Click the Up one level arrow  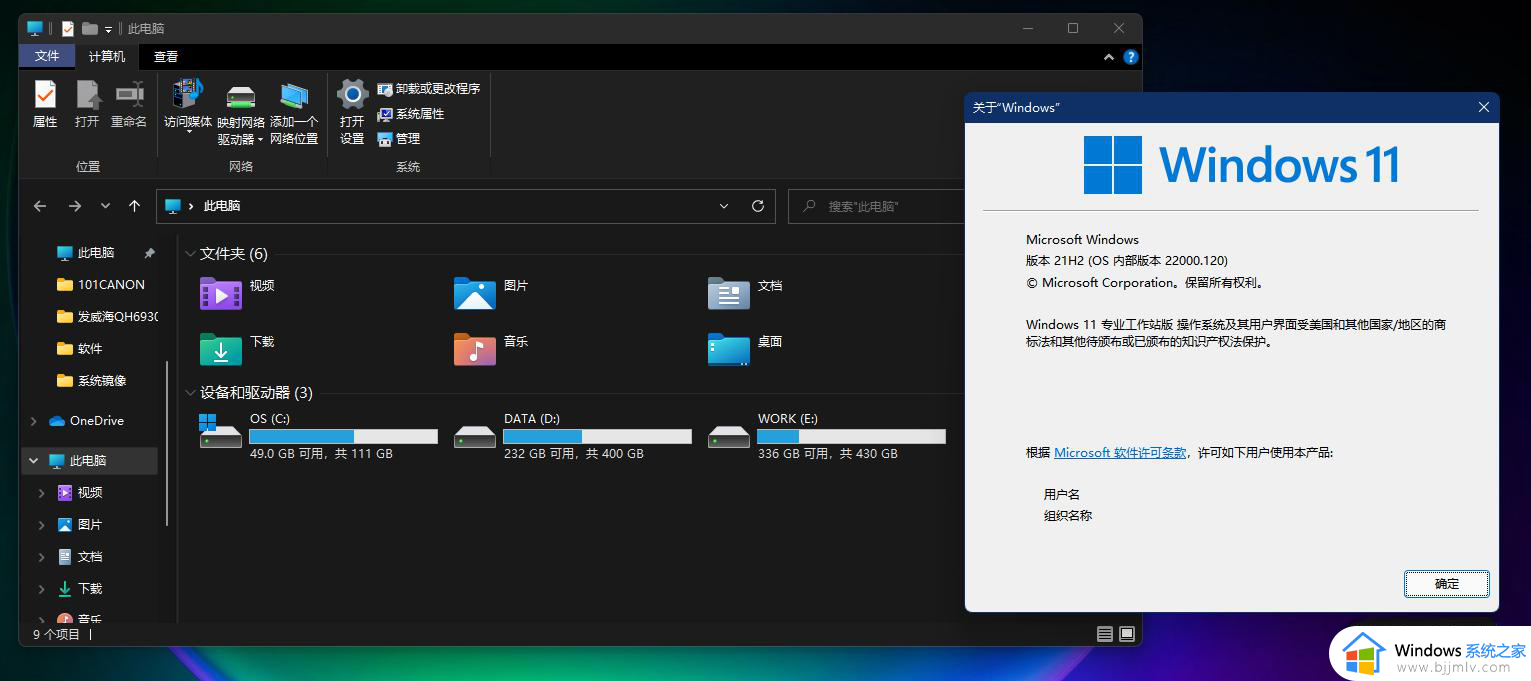(x=134, y=206)
